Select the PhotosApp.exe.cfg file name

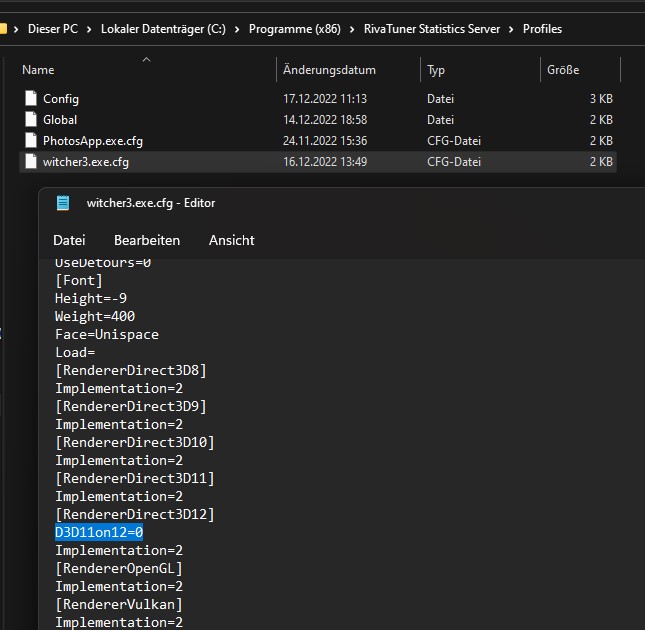point(93,141)
